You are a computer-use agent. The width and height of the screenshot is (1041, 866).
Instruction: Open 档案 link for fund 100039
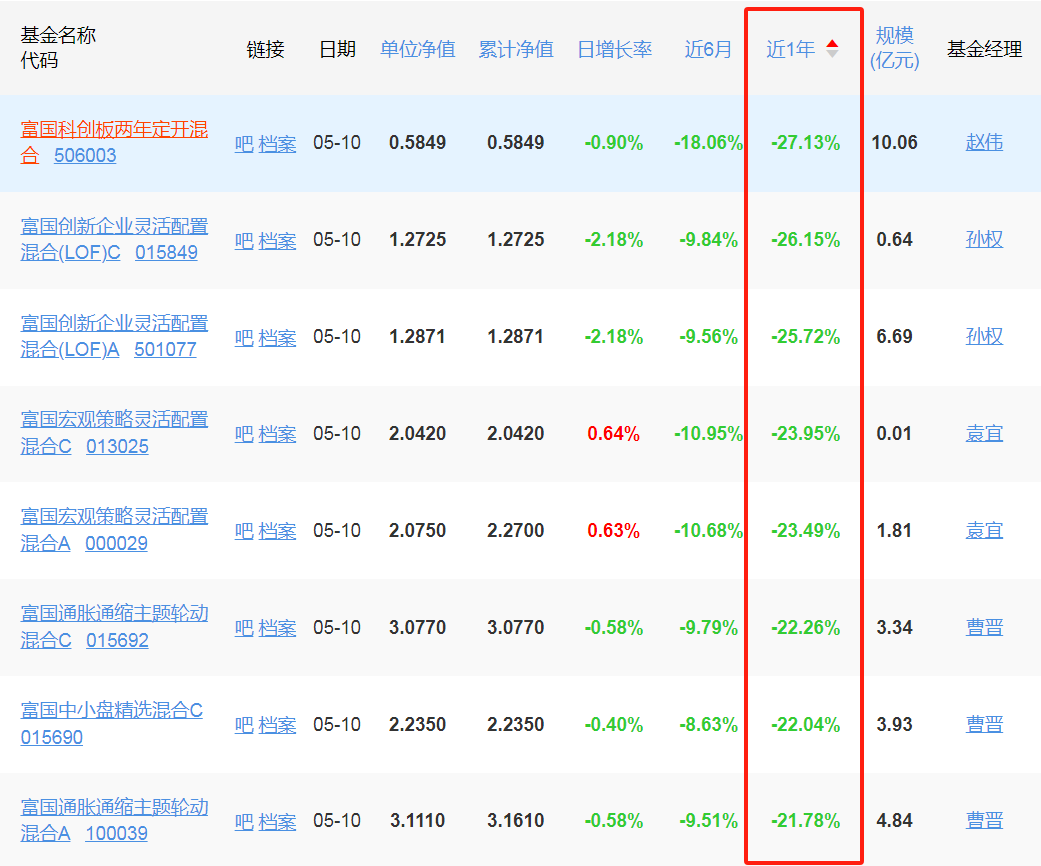coord(277,822)
